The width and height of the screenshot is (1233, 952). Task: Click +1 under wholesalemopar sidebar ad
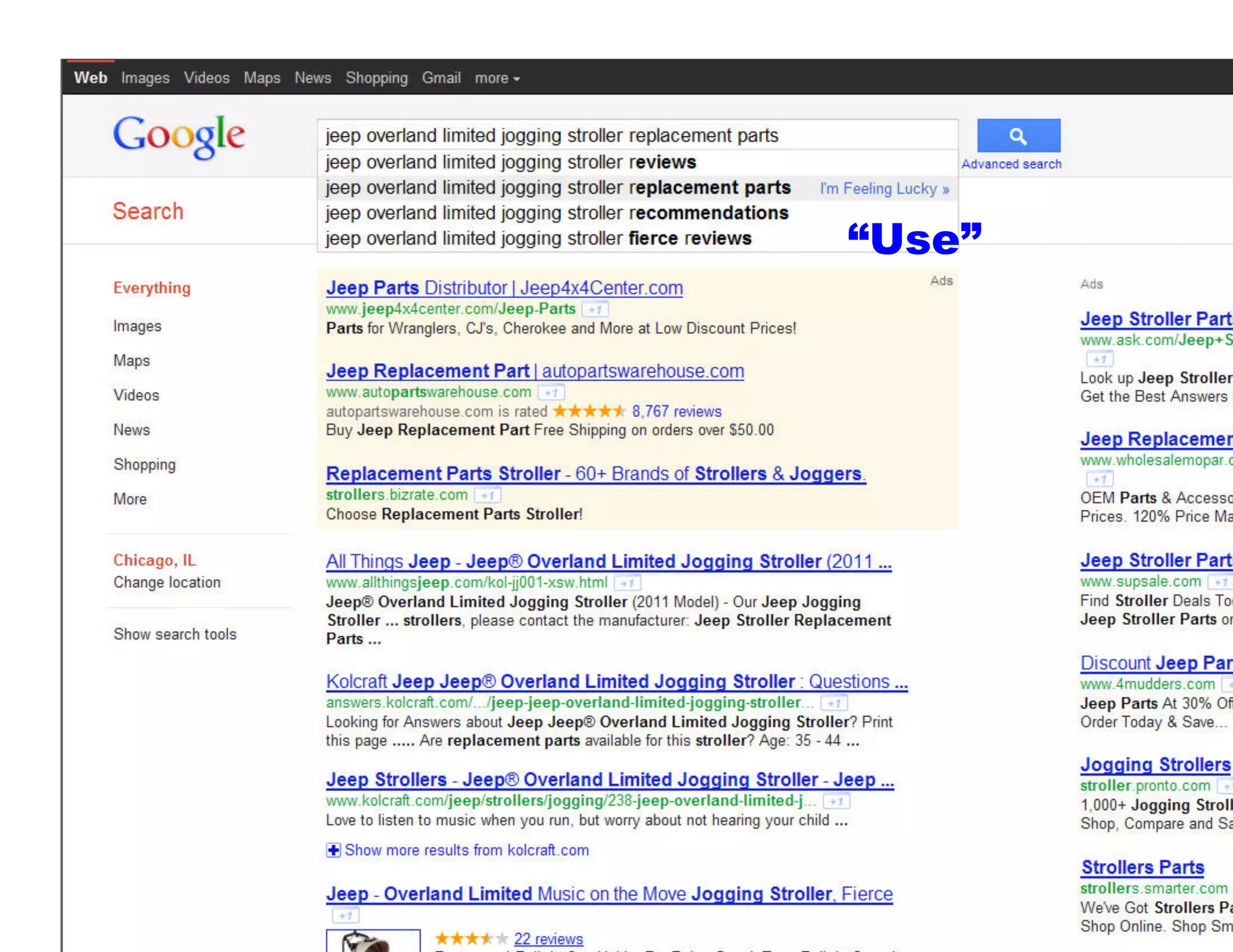click(1100, 479)
